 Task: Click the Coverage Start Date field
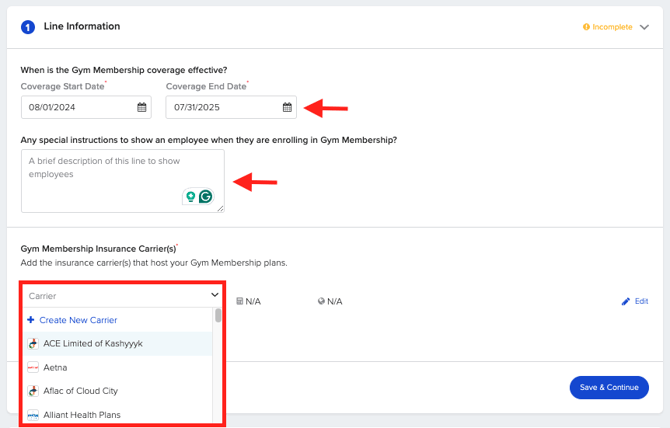tap(75, 107)
